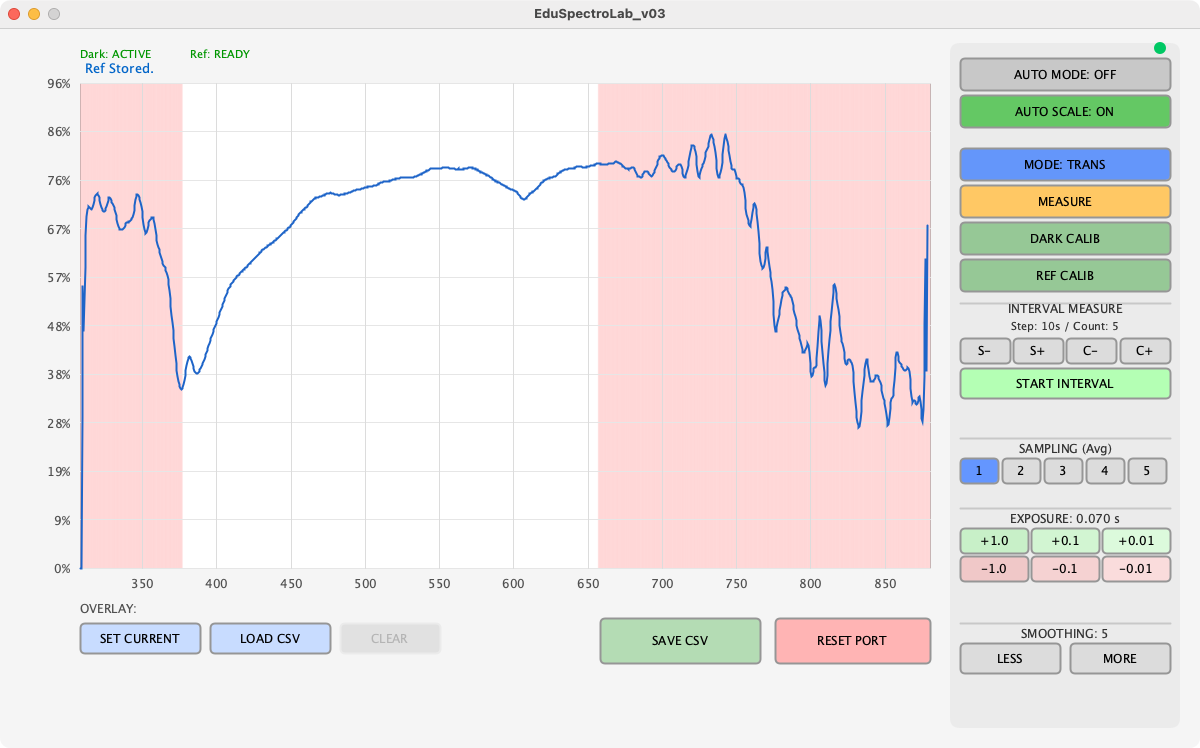The width and height of the screenshot is (1200, 748).
Task: Run DARK CALIB calibration
Action: click(x=1065, y=239)
